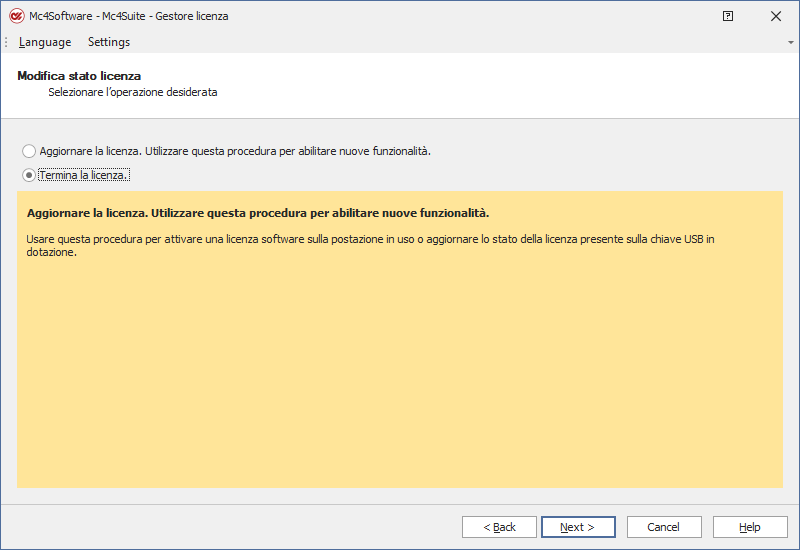Open the Settings menu
Image resolution: width=800 pixels, height=550 pixels.
coord(109,42)
